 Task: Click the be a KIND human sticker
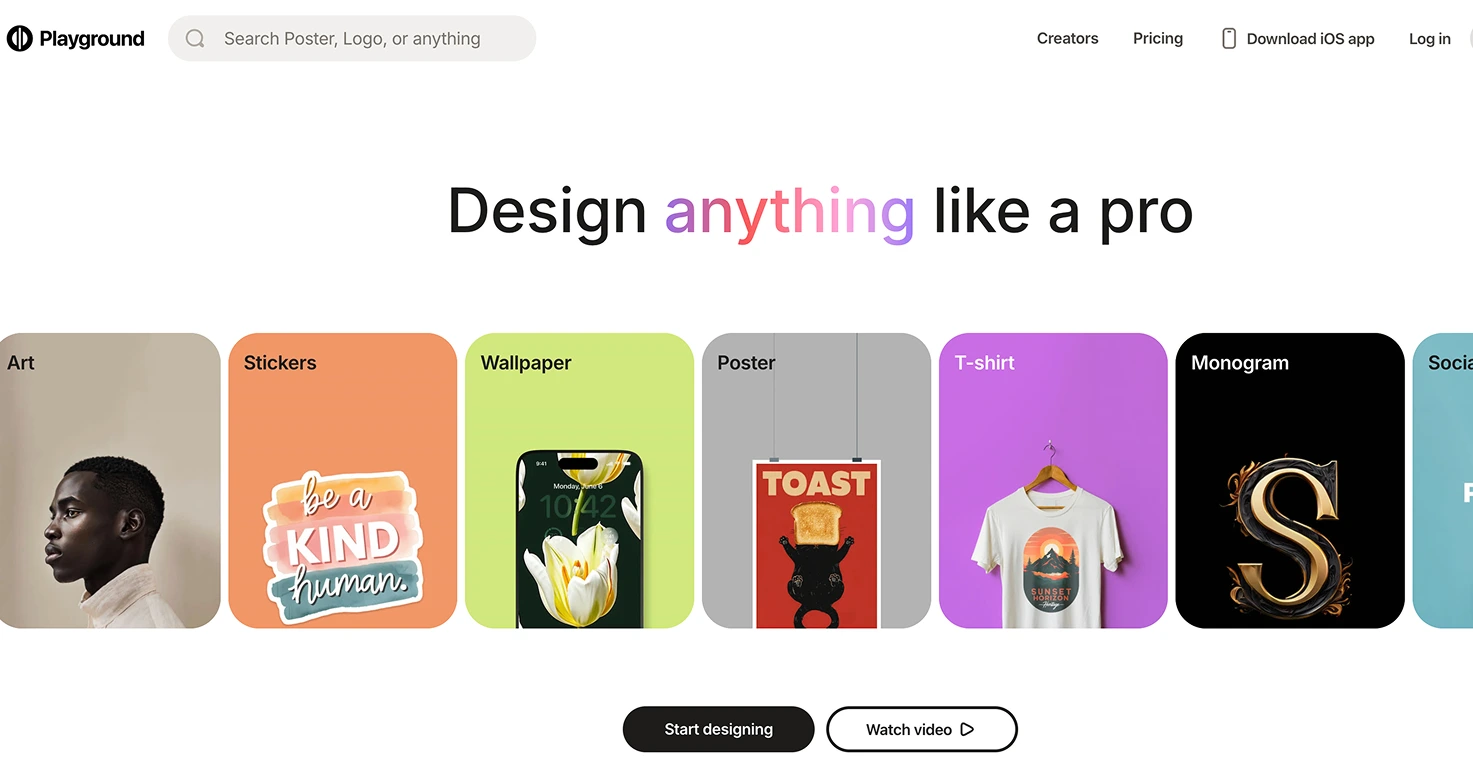click(342, 546)
